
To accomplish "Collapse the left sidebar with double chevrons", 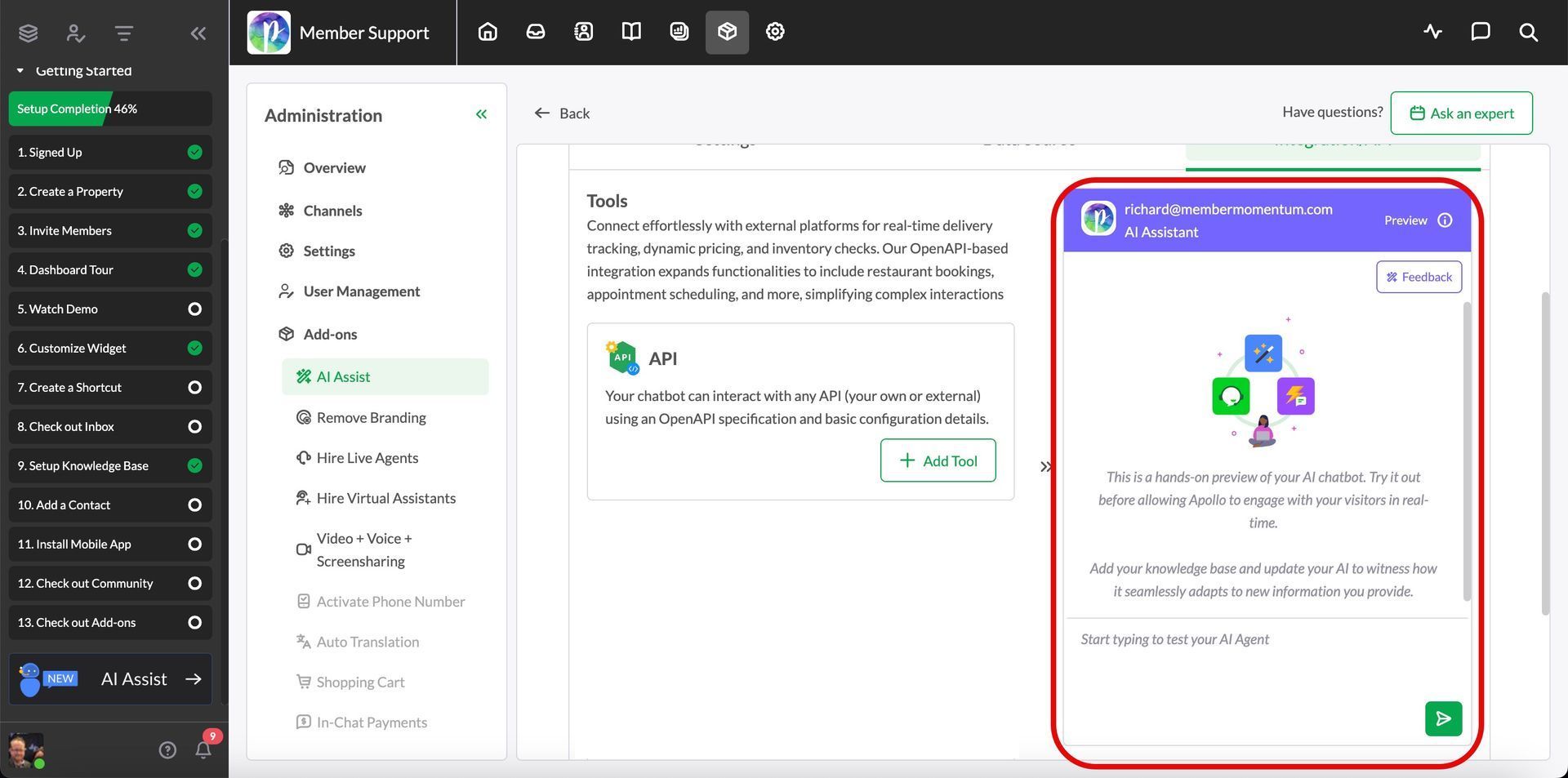I will pos(198,33).
